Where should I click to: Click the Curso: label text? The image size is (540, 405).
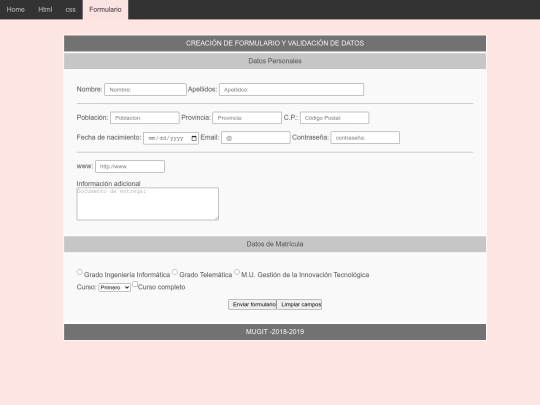(x=86, y=287)
